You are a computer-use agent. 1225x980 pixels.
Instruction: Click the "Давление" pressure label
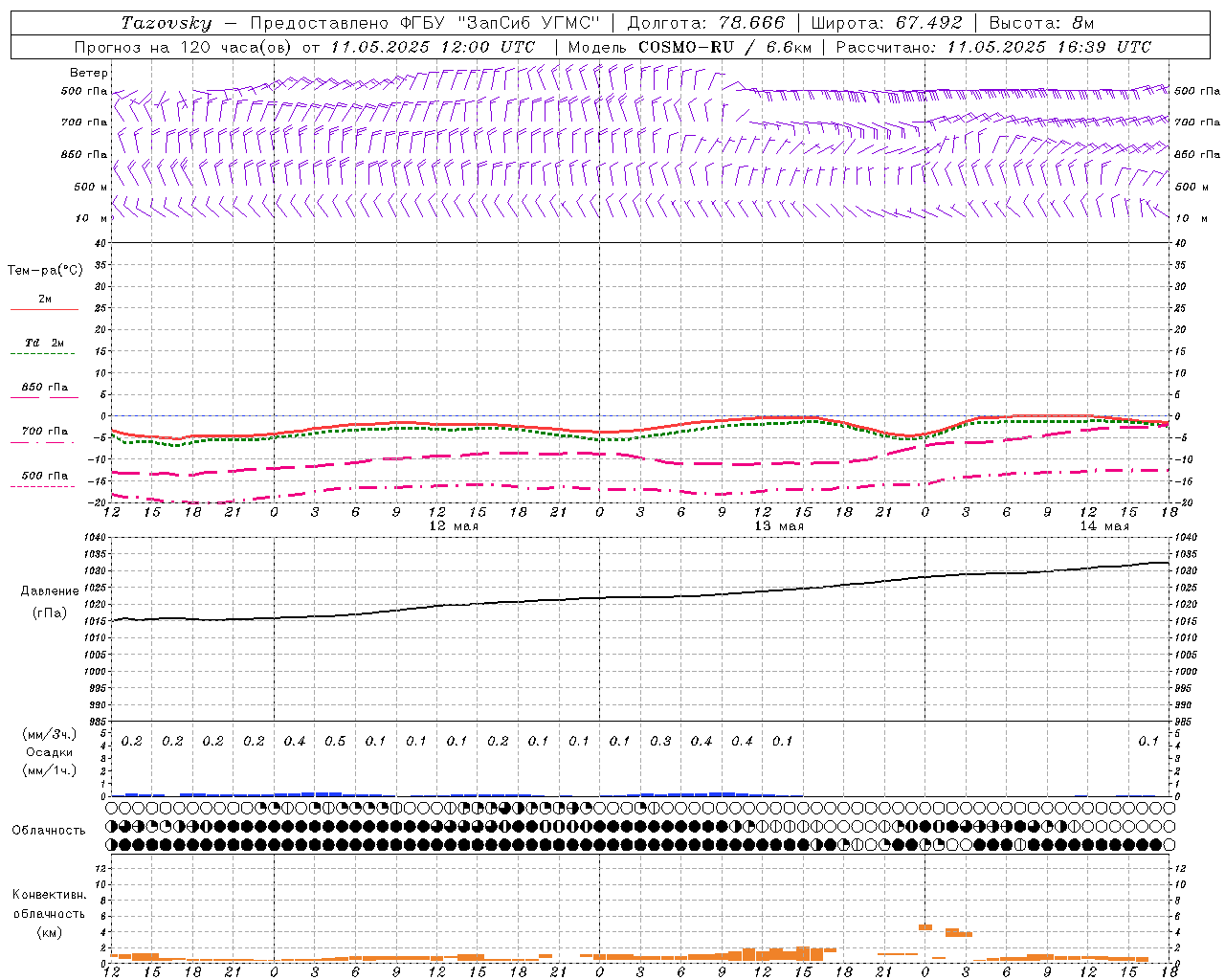(50, 591)
